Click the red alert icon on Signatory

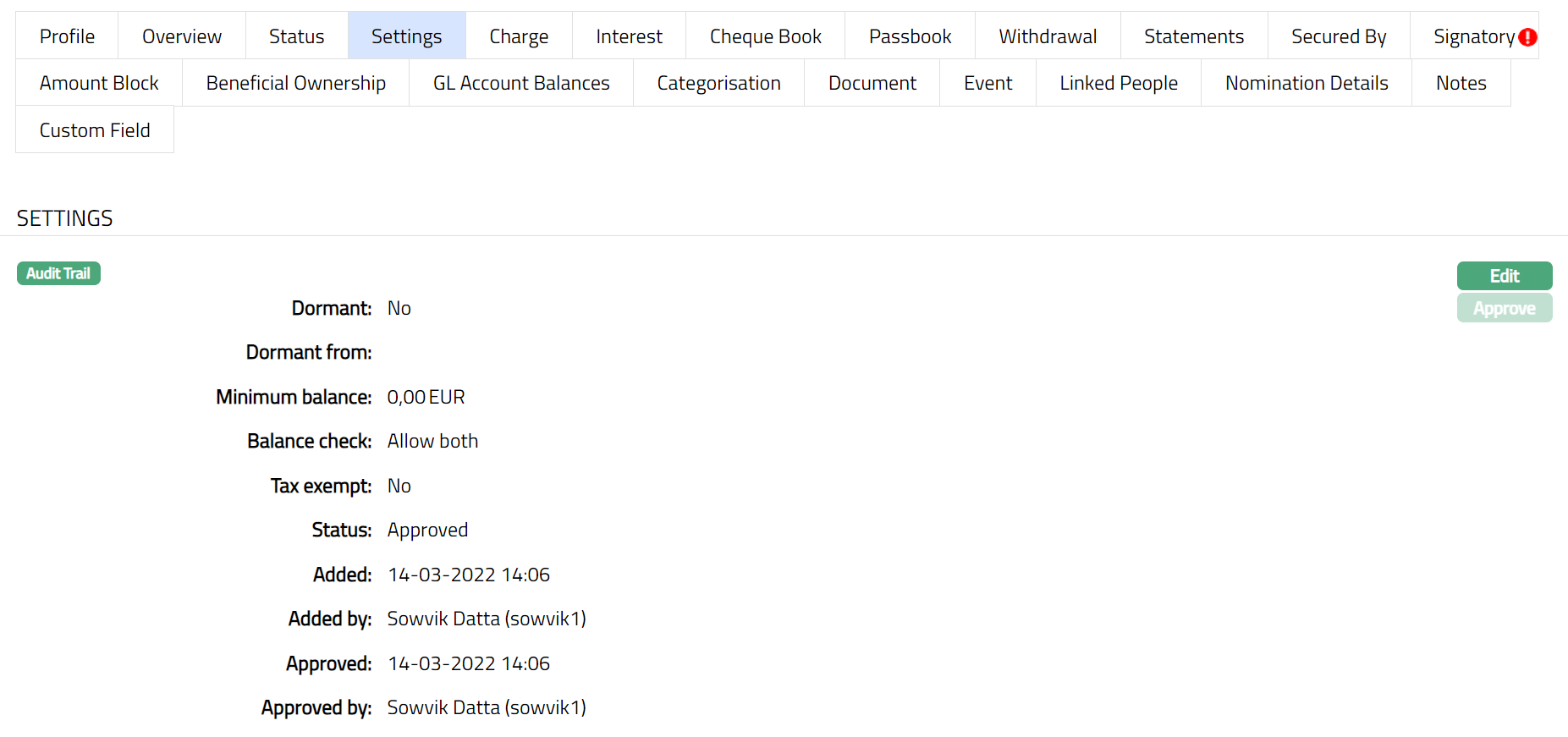pyautogui.click(x=1527, y=37)
